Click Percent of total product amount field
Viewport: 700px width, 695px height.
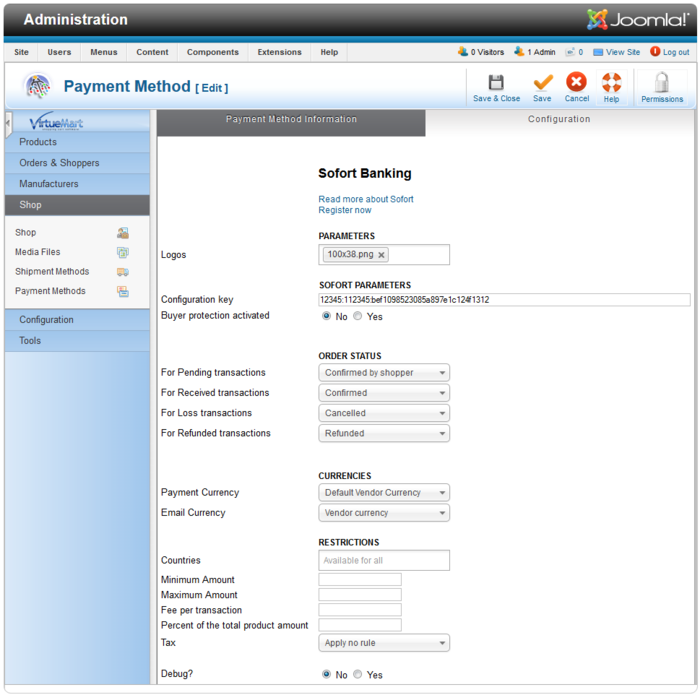[360, 625]
